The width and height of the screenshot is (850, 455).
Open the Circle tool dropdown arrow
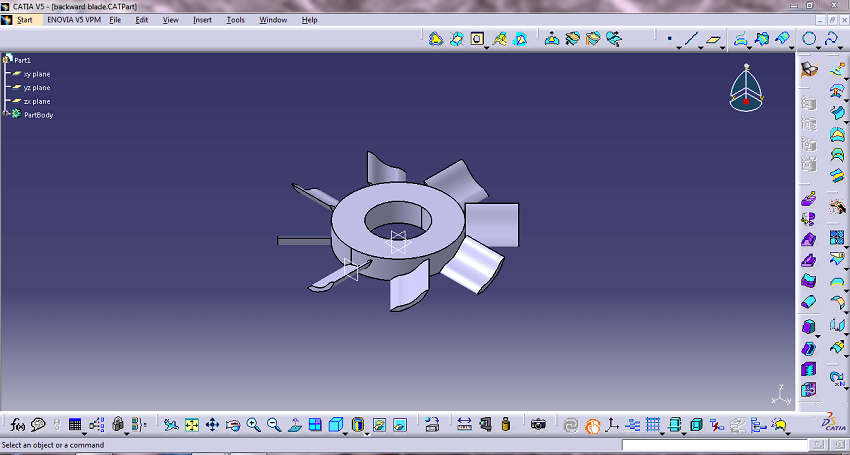[x=819, y=48]
